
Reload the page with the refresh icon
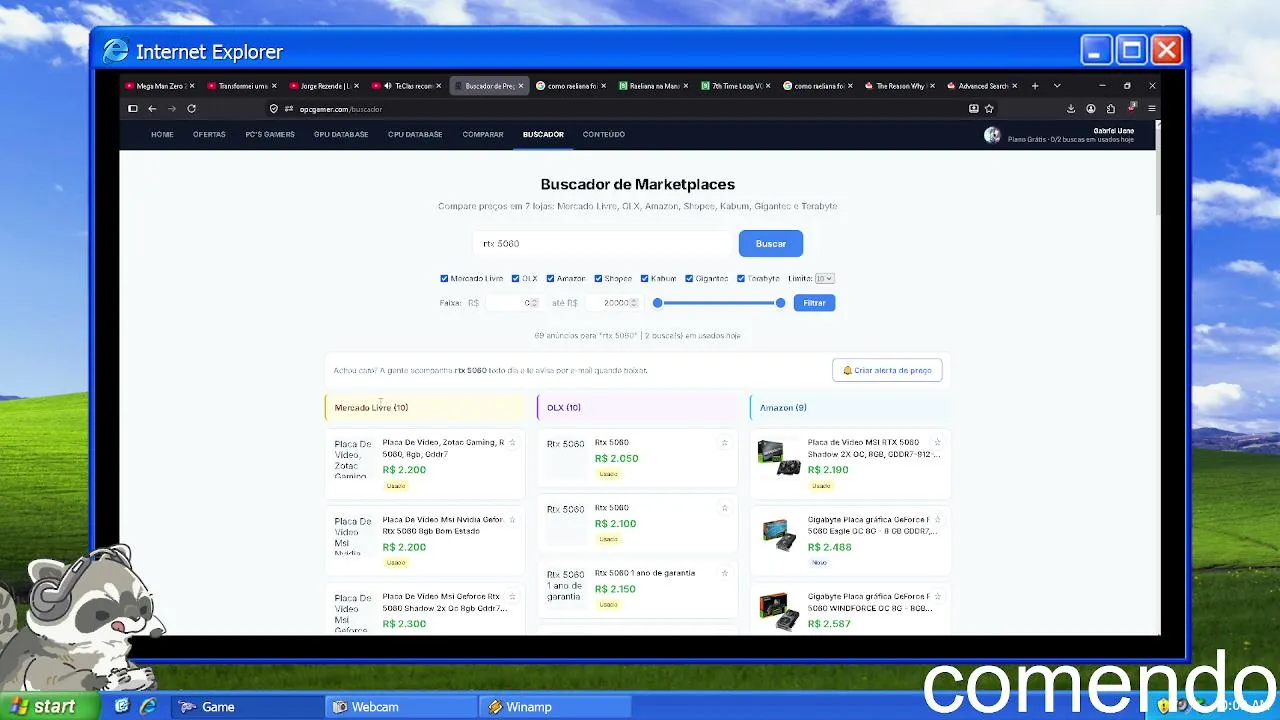click(191, 109)
